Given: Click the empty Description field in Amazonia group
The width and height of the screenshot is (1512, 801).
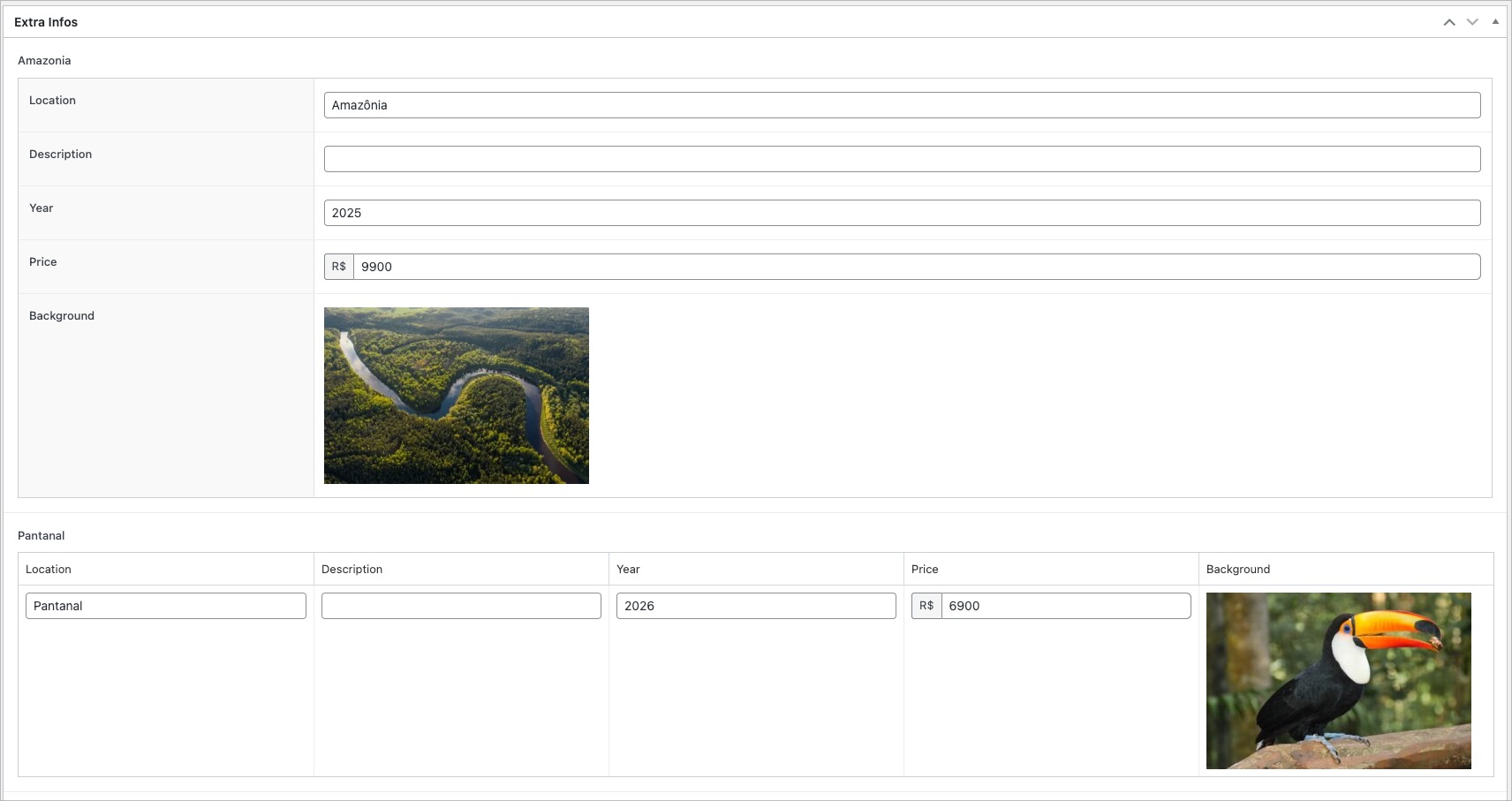Looking at the screenshot, I should coord(901,159).
